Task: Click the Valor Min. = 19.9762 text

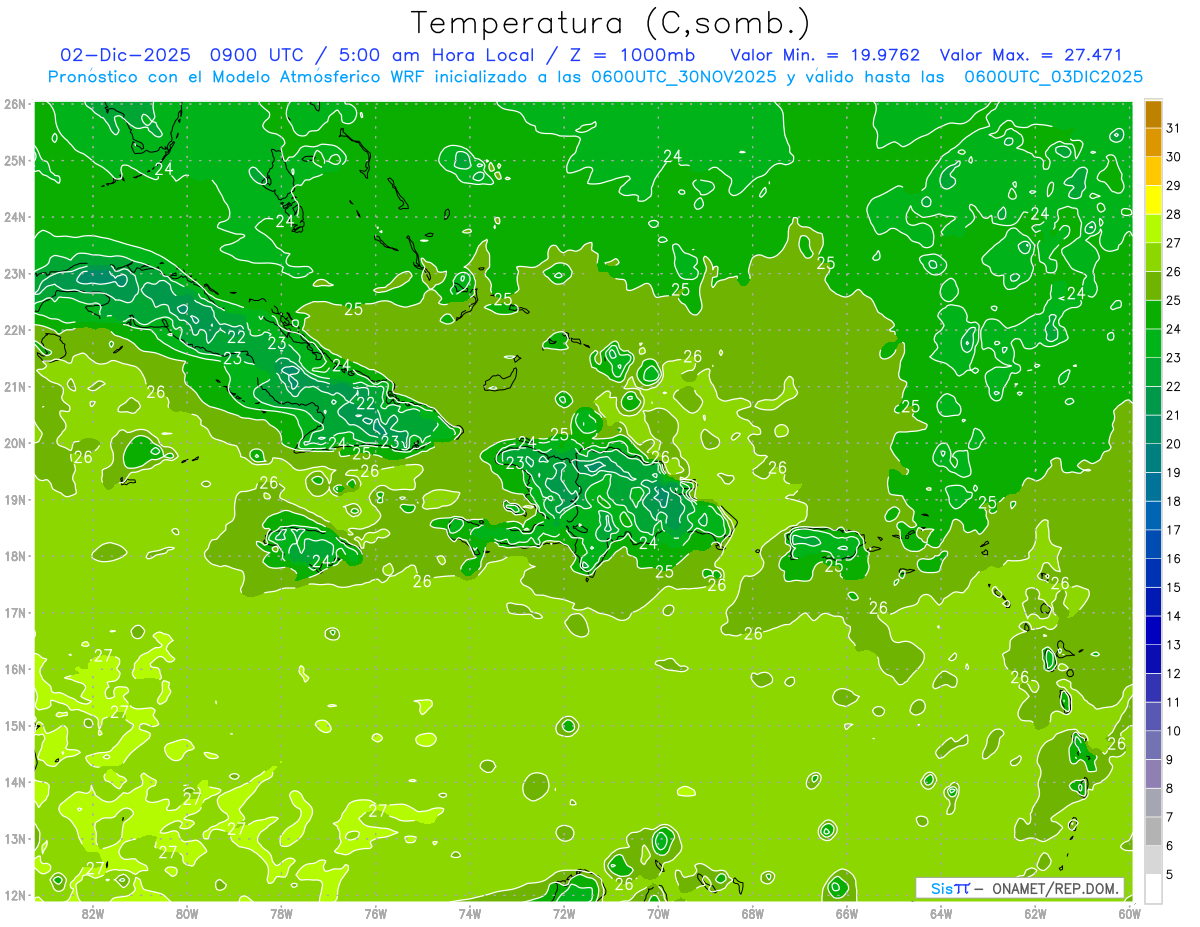Action: click(825, 55)
